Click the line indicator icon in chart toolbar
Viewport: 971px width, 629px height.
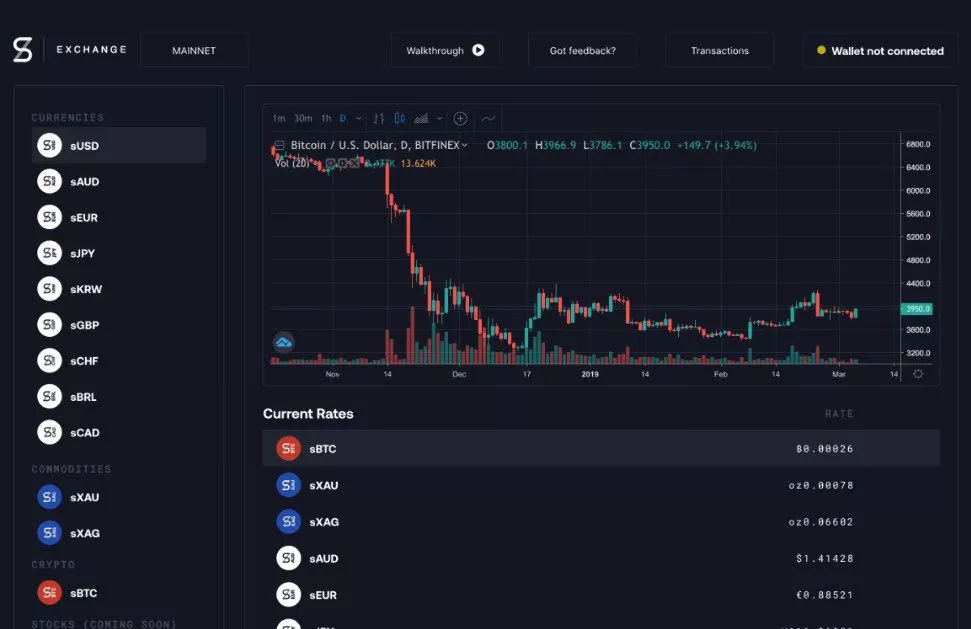488,118
